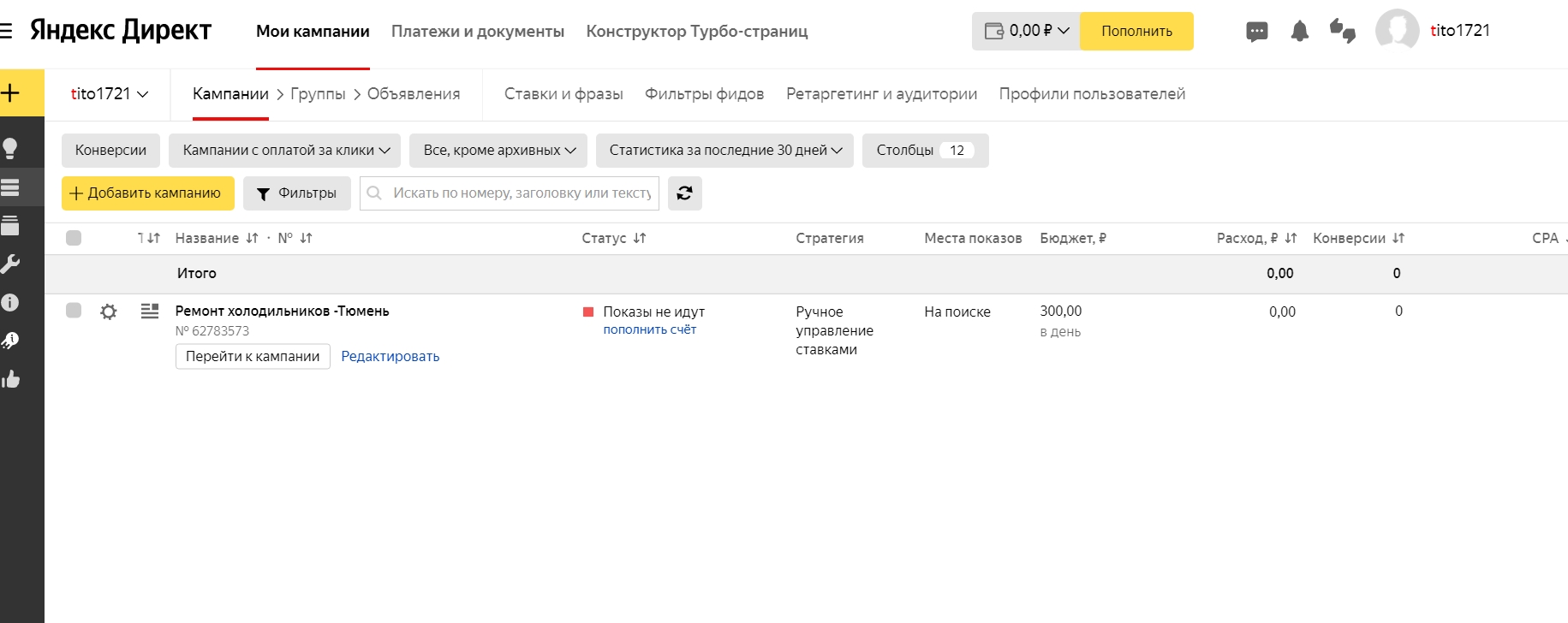Open the Столбцы 12 column selector

click(926, 151)
